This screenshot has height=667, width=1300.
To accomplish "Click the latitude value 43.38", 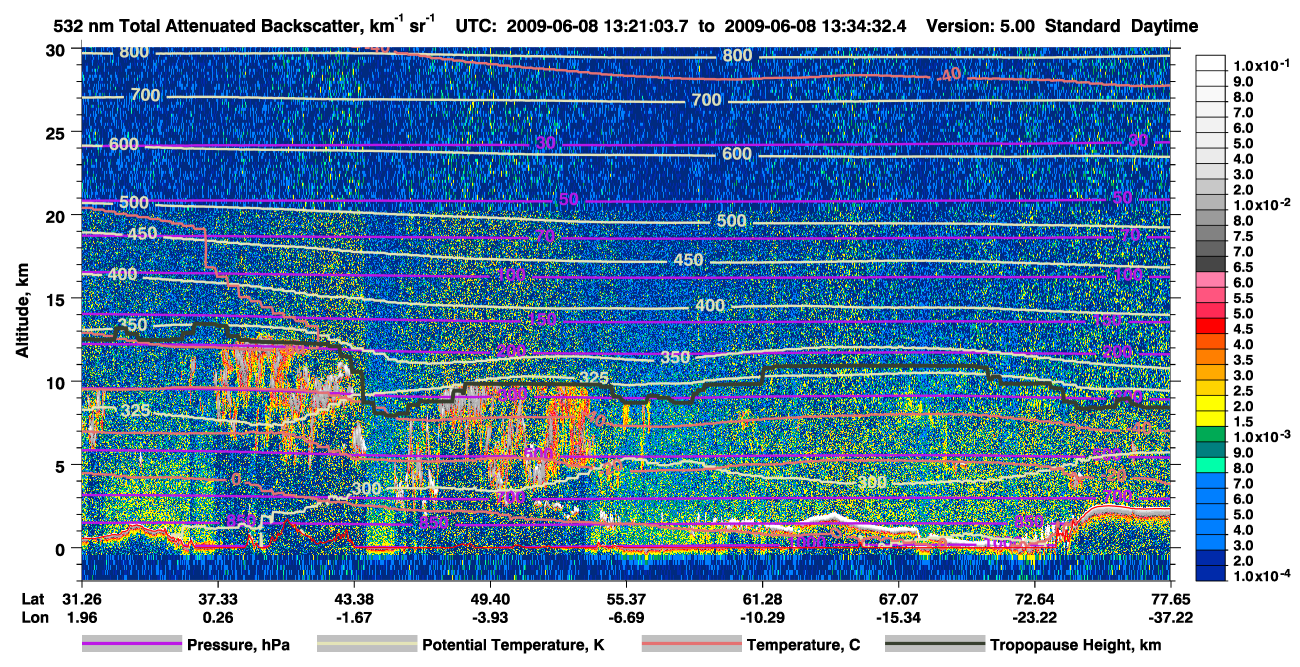I will [353, 598].
